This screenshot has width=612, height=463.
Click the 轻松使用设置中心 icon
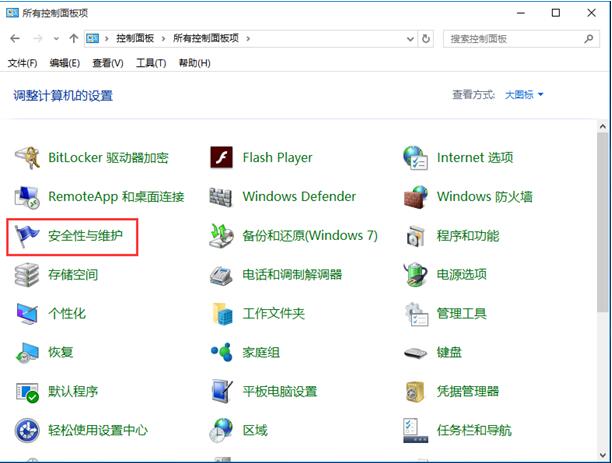pyautogui.click(x=27, y=431)
